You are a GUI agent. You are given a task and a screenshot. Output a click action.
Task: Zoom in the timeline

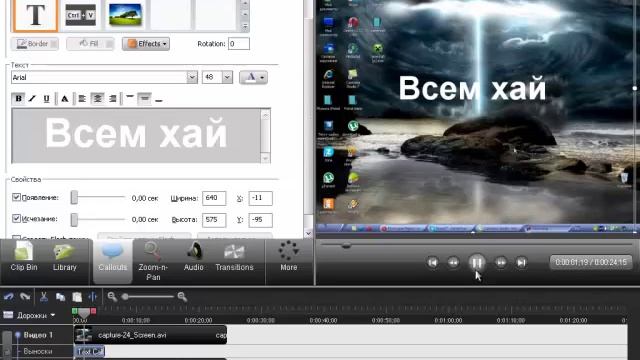click(182, 297)
